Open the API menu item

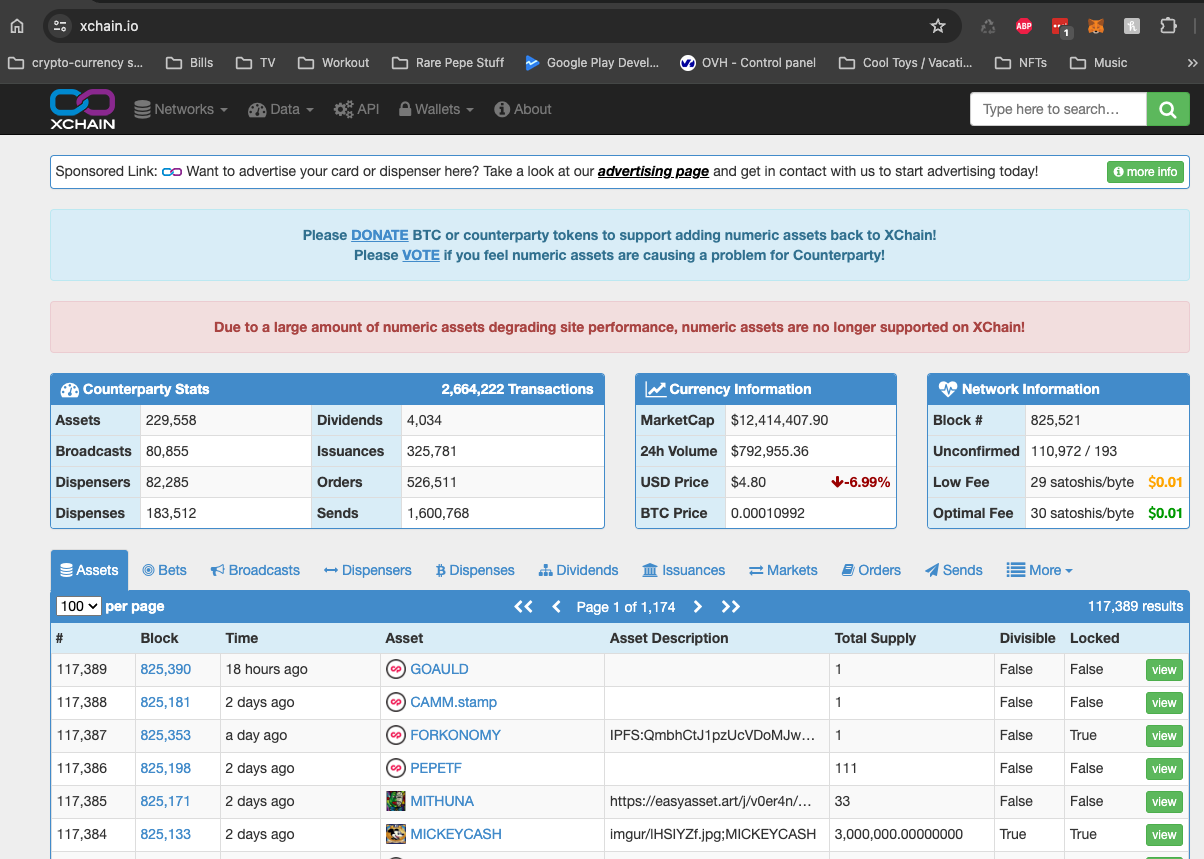pyautogui.click(x=357, y=109)
